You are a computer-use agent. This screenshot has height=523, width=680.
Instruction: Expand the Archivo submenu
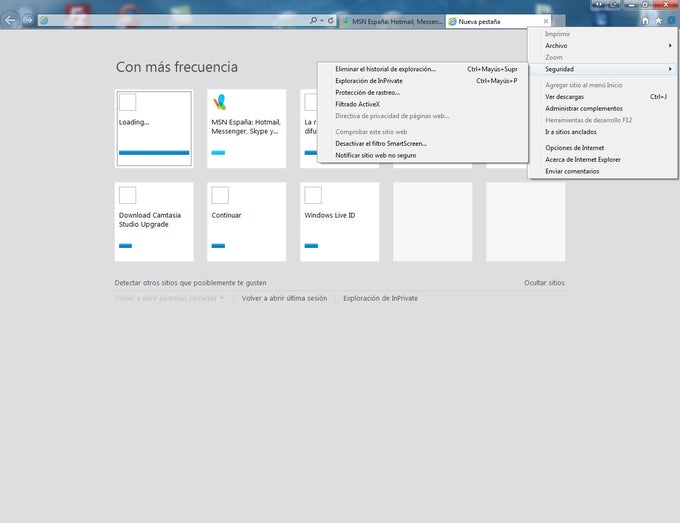pos(603,46)
